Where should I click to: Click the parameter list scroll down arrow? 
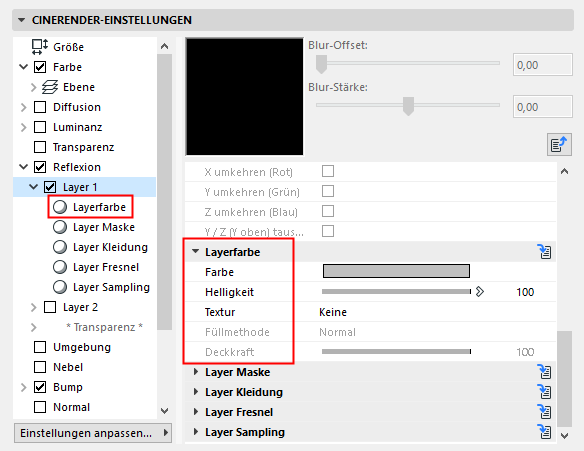click(x=565, y=435)
